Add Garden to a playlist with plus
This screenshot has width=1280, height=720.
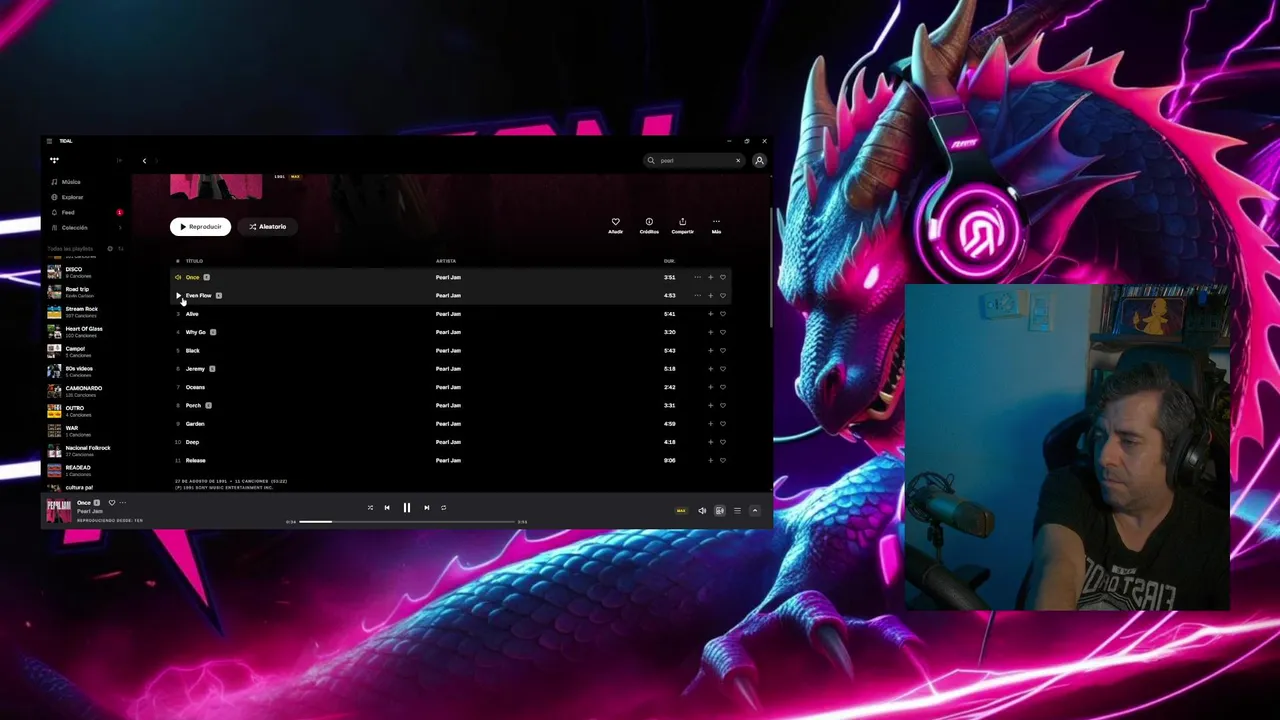(710, 424)
